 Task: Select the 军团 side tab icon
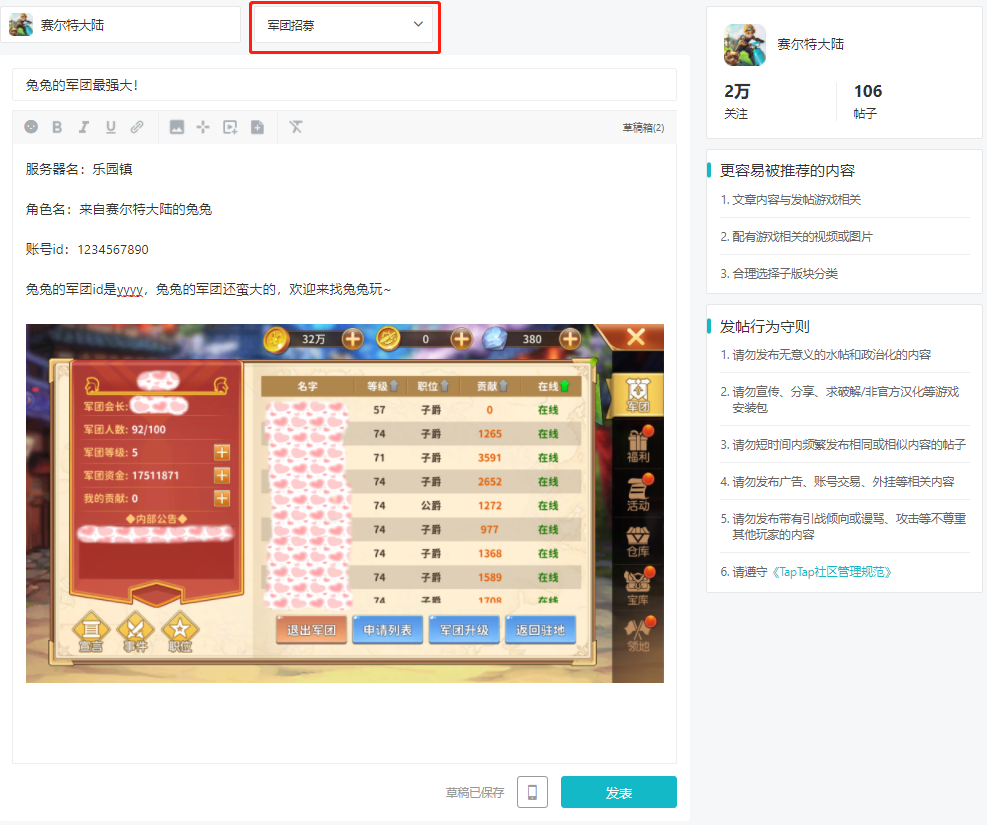[637, 395]
